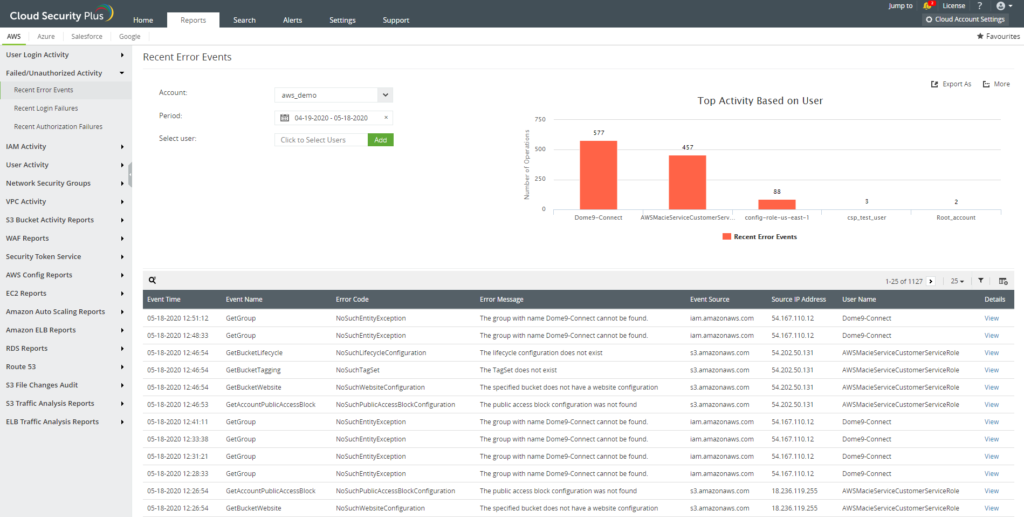Clear the Period date range
This screenshot has height=517, width=1024.
(386, 117)
